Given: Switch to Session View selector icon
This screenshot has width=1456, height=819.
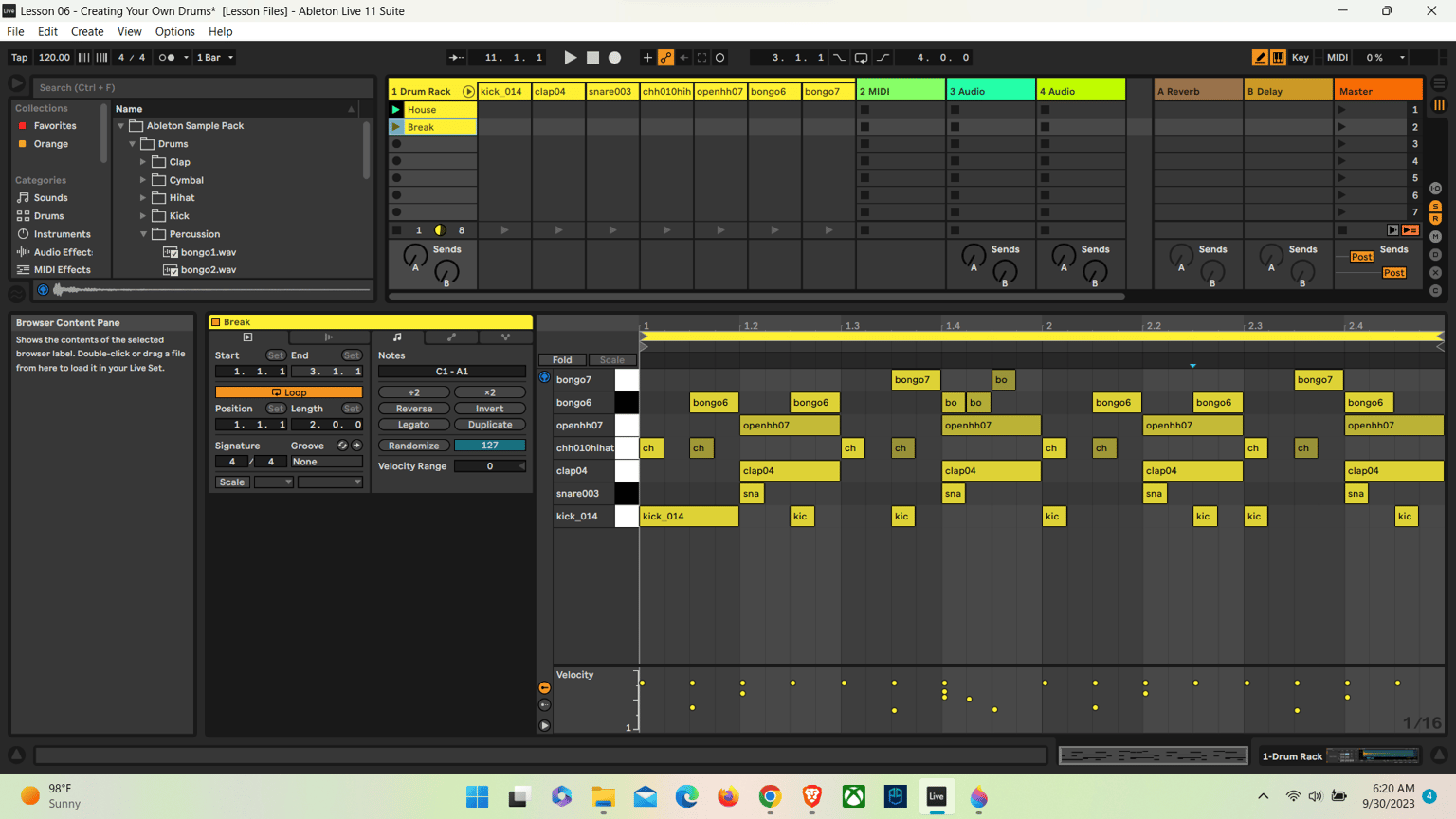Looking at the screenshot, I should click(1439, 105).
